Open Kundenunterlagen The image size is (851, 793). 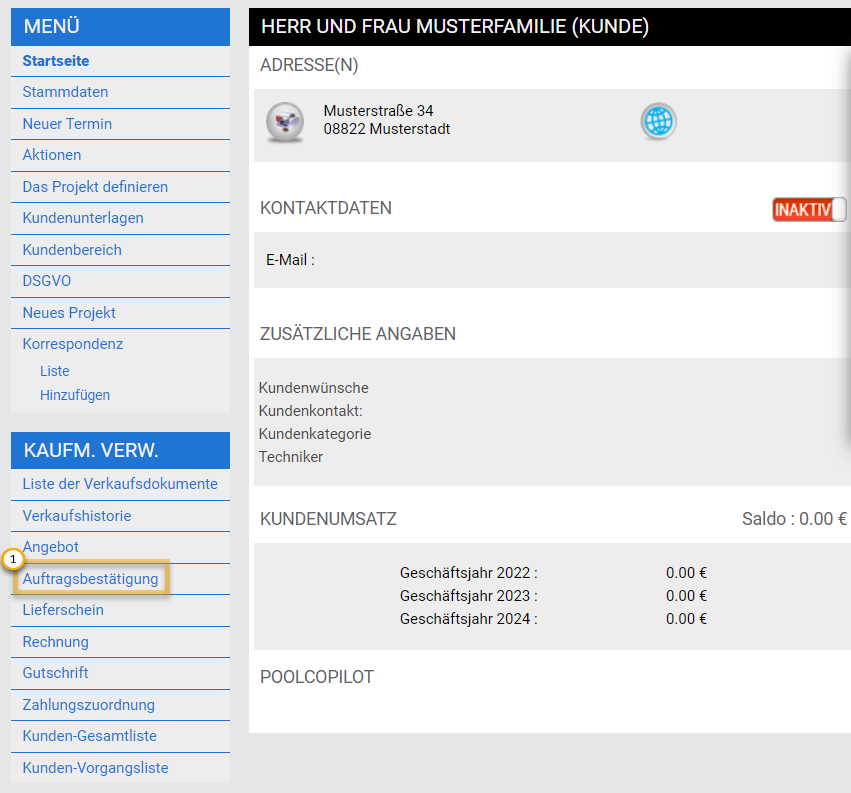83,218
